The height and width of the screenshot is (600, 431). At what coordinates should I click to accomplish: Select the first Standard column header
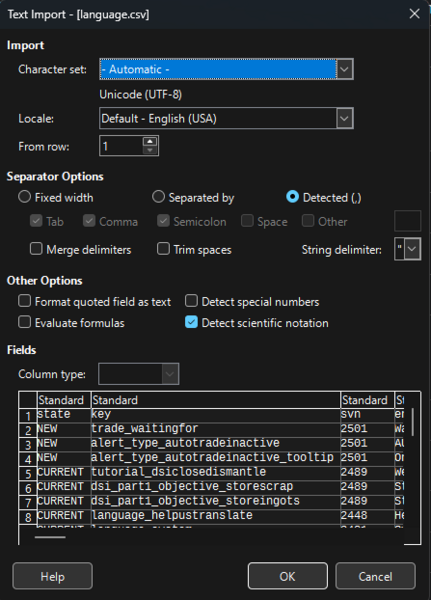[64, 400]
